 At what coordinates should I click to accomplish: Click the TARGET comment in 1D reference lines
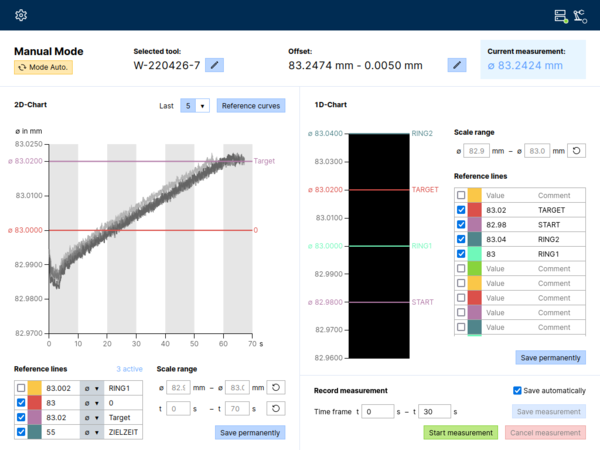[x=551, y=210]
